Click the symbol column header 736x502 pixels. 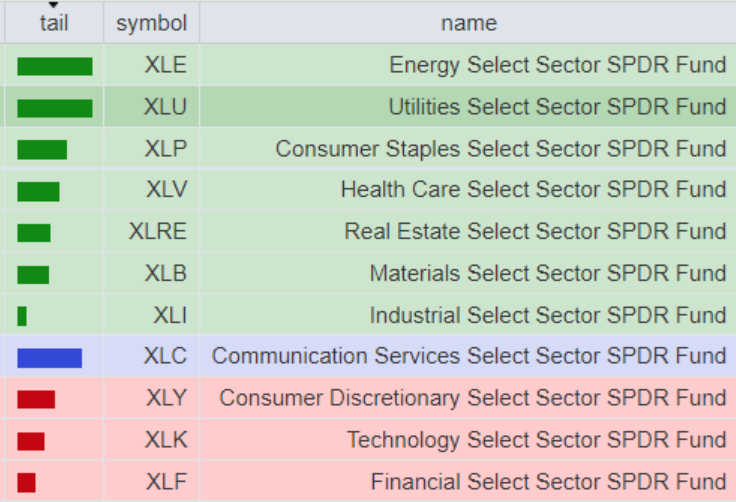[151, 23]
